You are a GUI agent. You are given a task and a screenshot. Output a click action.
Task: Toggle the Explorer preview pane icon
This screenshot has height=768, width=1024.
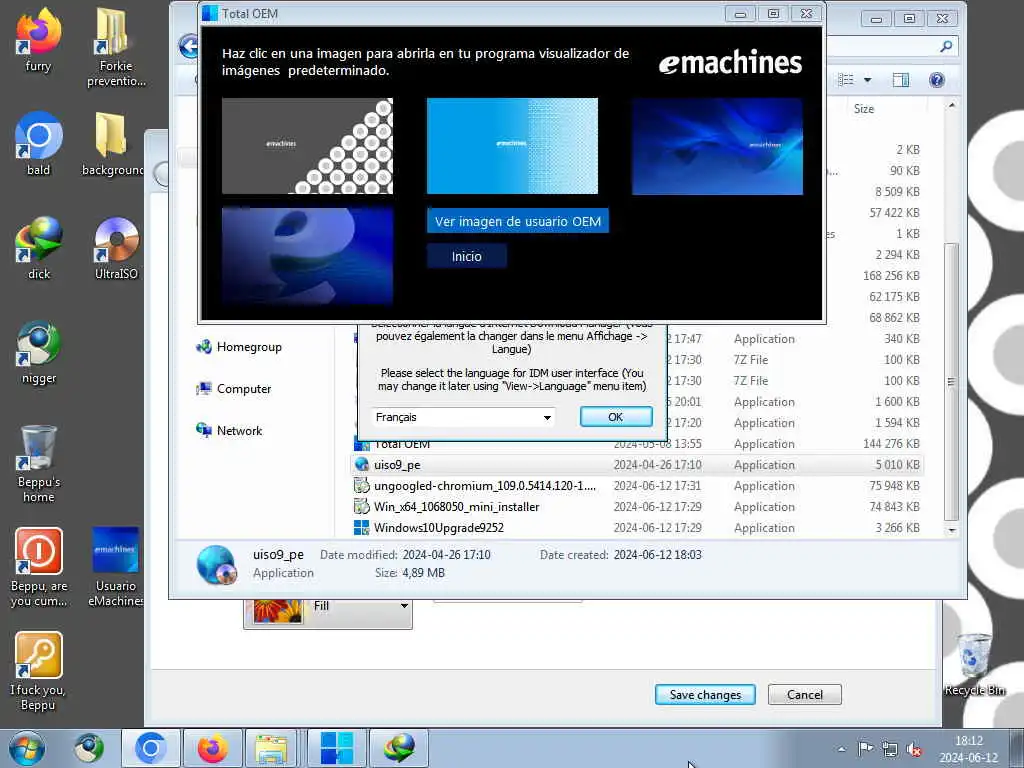pos(901,80)
